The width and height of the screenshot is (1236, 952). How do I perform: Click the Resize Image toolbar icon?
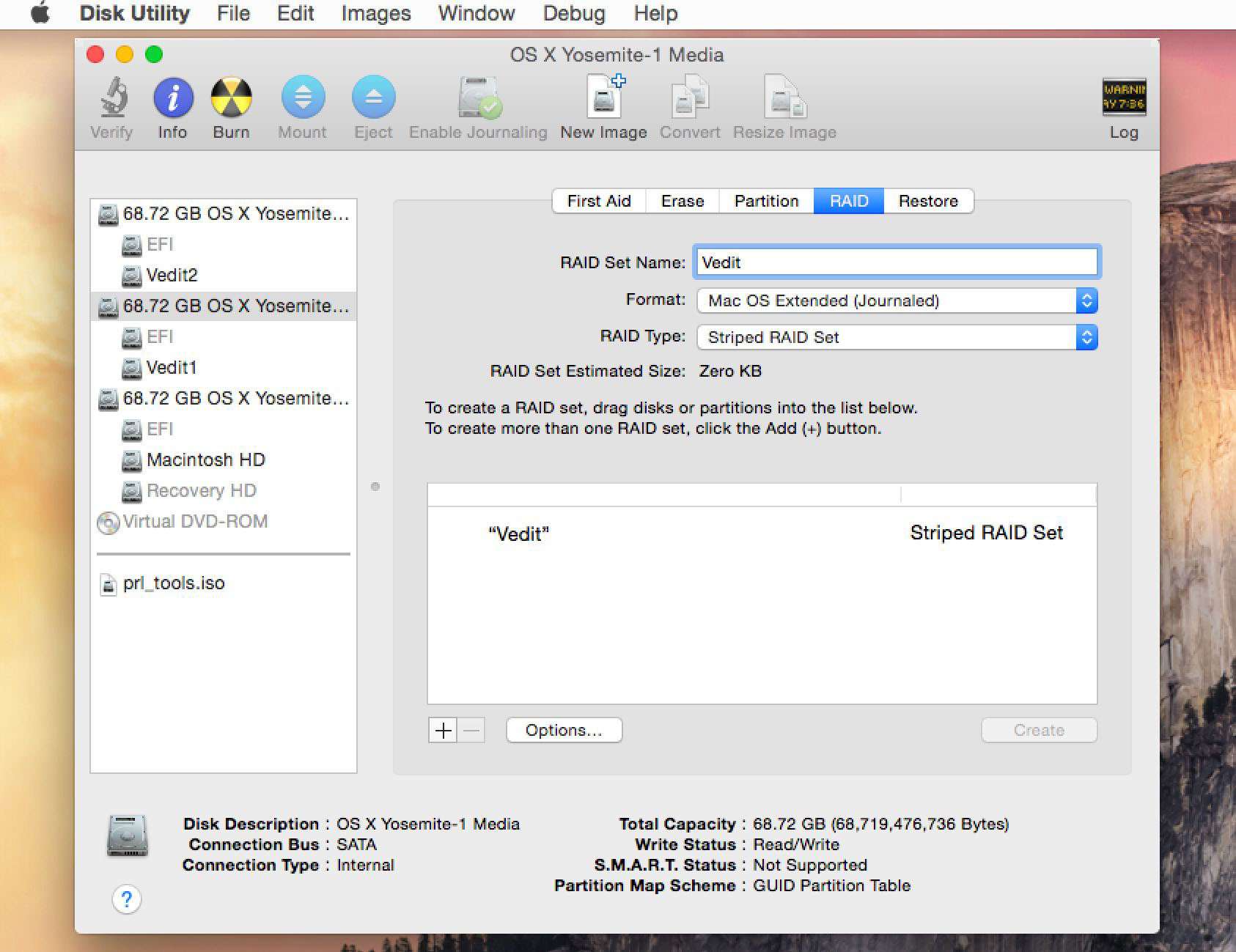pos(784,97)
